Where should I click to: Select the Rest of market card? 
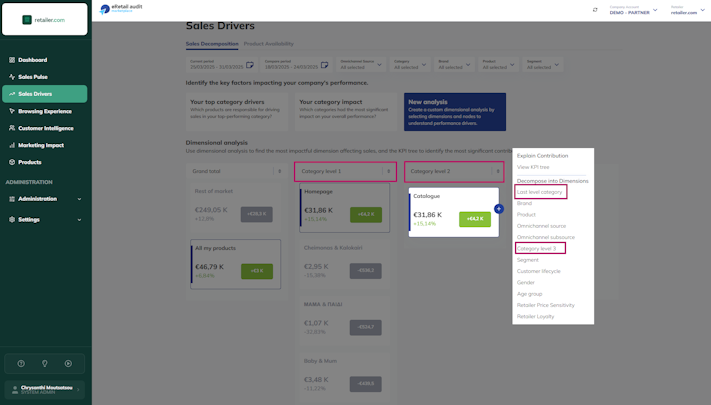click(x=235, y=206)
